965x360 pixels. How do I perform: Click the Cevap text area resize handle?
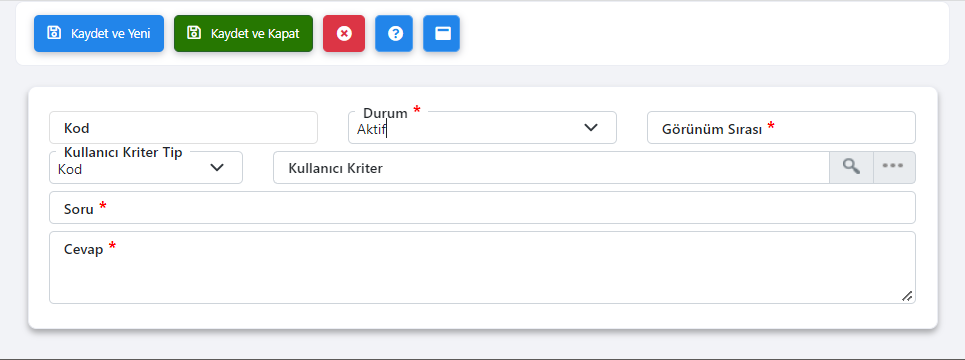coord(907,296)
